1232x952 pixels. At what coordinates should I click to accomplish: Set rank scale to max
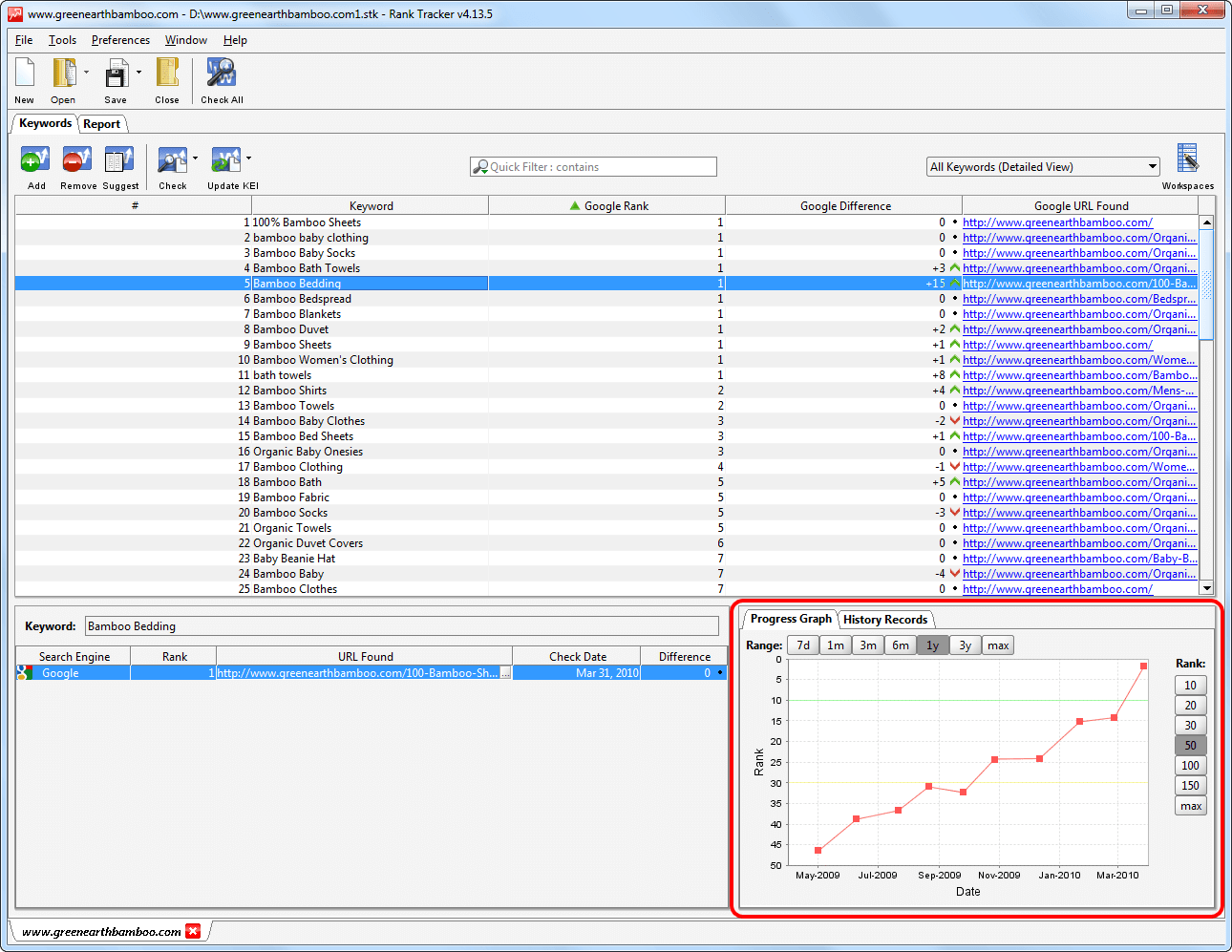(x=1191, y=806)
